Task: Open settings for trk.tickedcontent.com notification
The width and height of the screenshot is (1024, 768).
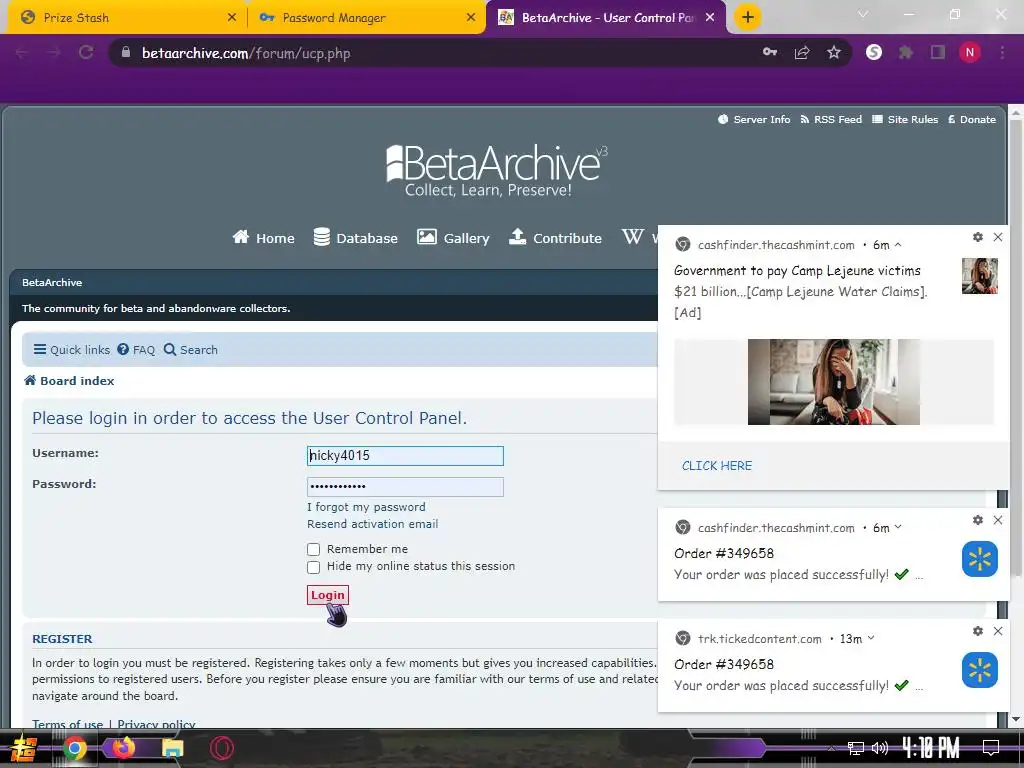Action: click(x=978, y=631)
